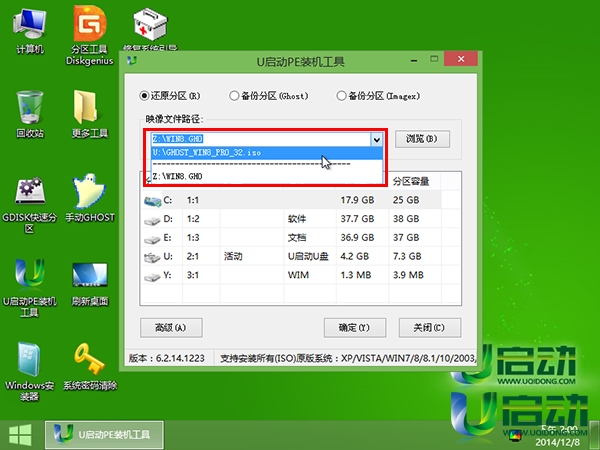Click the drive icon on the D: row
Image resolution: width=600 pixels, height=450 pixels.
[x=152, y=220]
